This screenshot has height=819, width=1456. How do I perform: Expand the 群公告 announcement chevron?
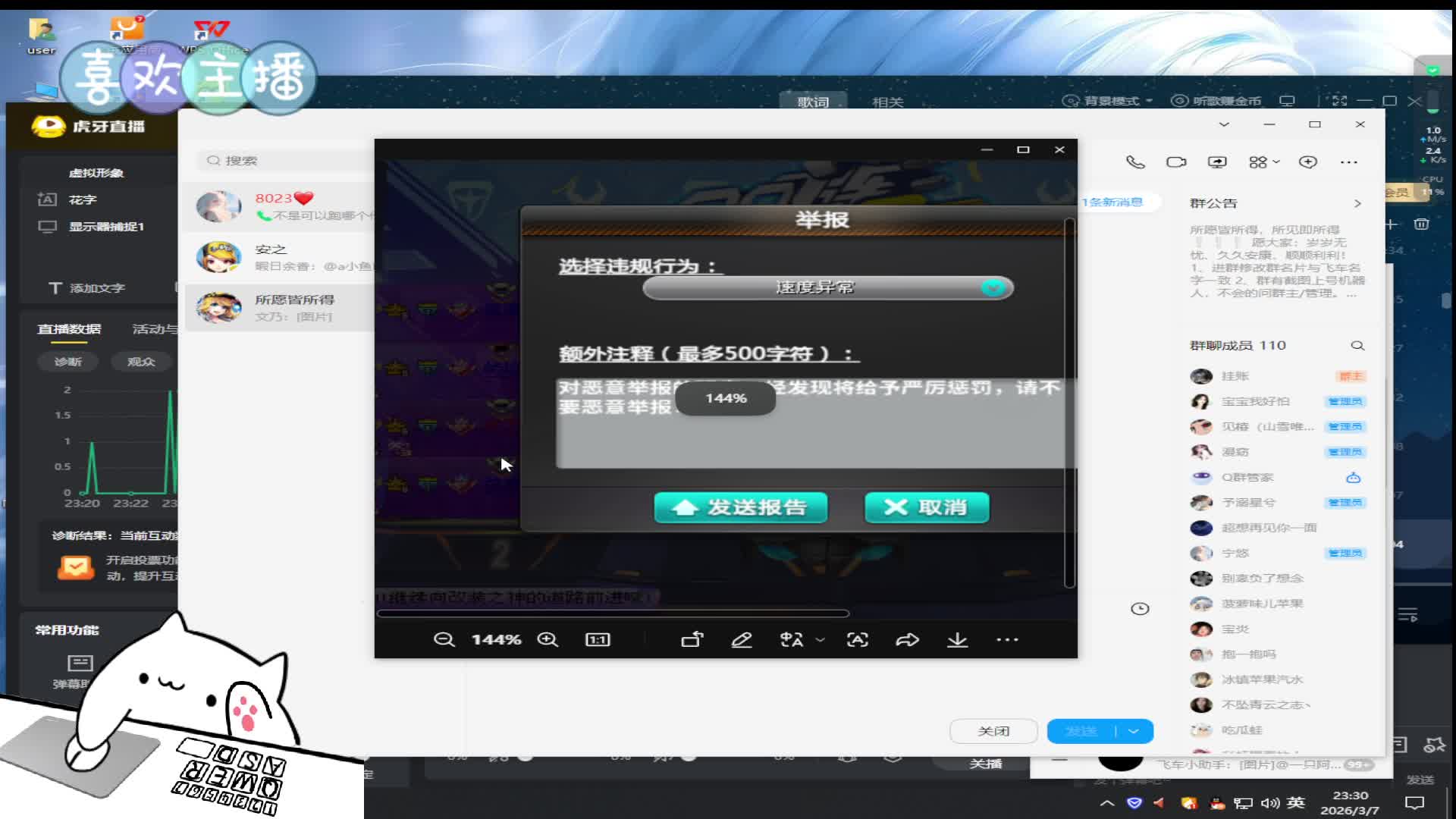(x=1357, y=203)
